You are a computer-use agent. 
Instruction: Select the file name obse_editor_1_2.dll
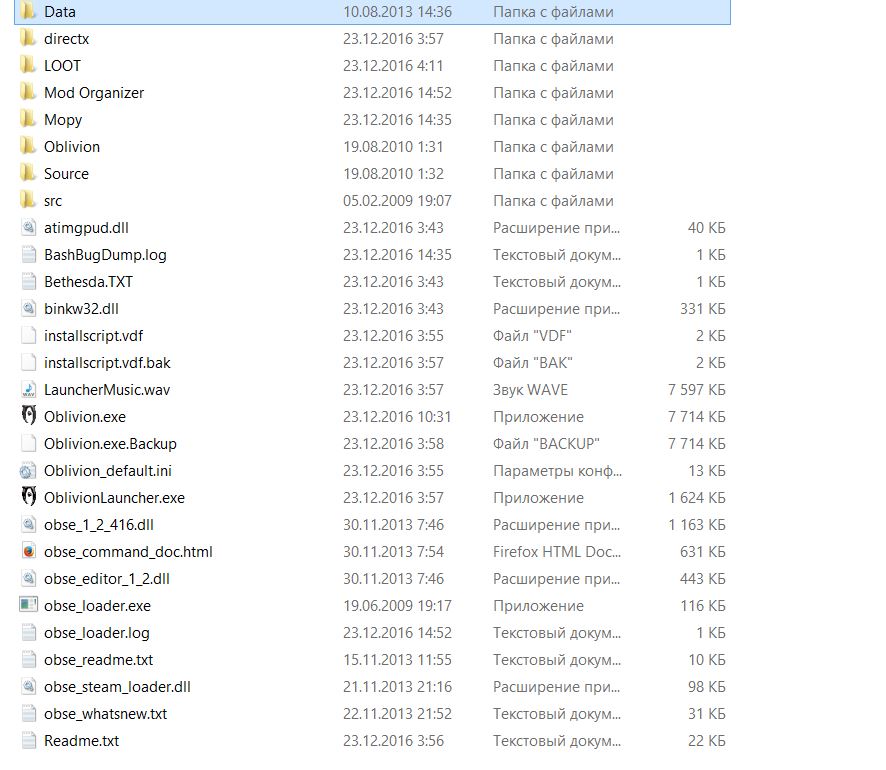[107, 579]
